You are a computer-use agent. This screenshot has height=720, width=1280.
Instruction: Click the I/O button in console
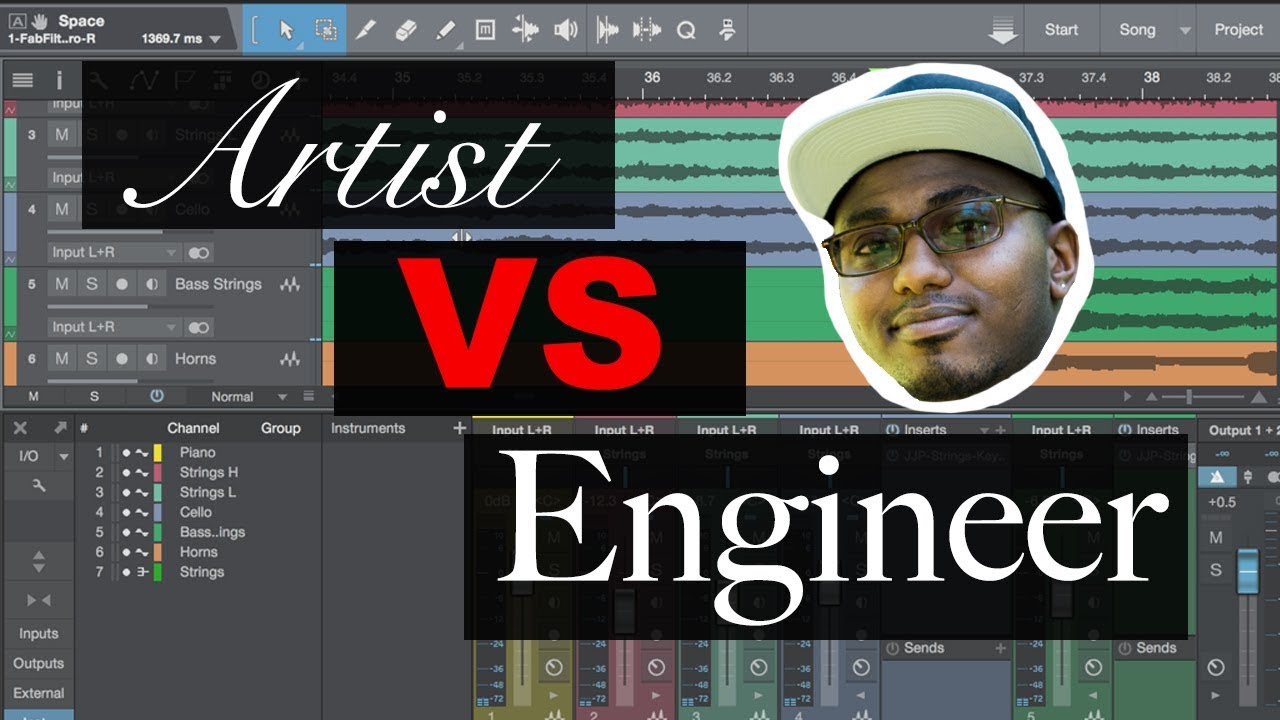point(29,456)
